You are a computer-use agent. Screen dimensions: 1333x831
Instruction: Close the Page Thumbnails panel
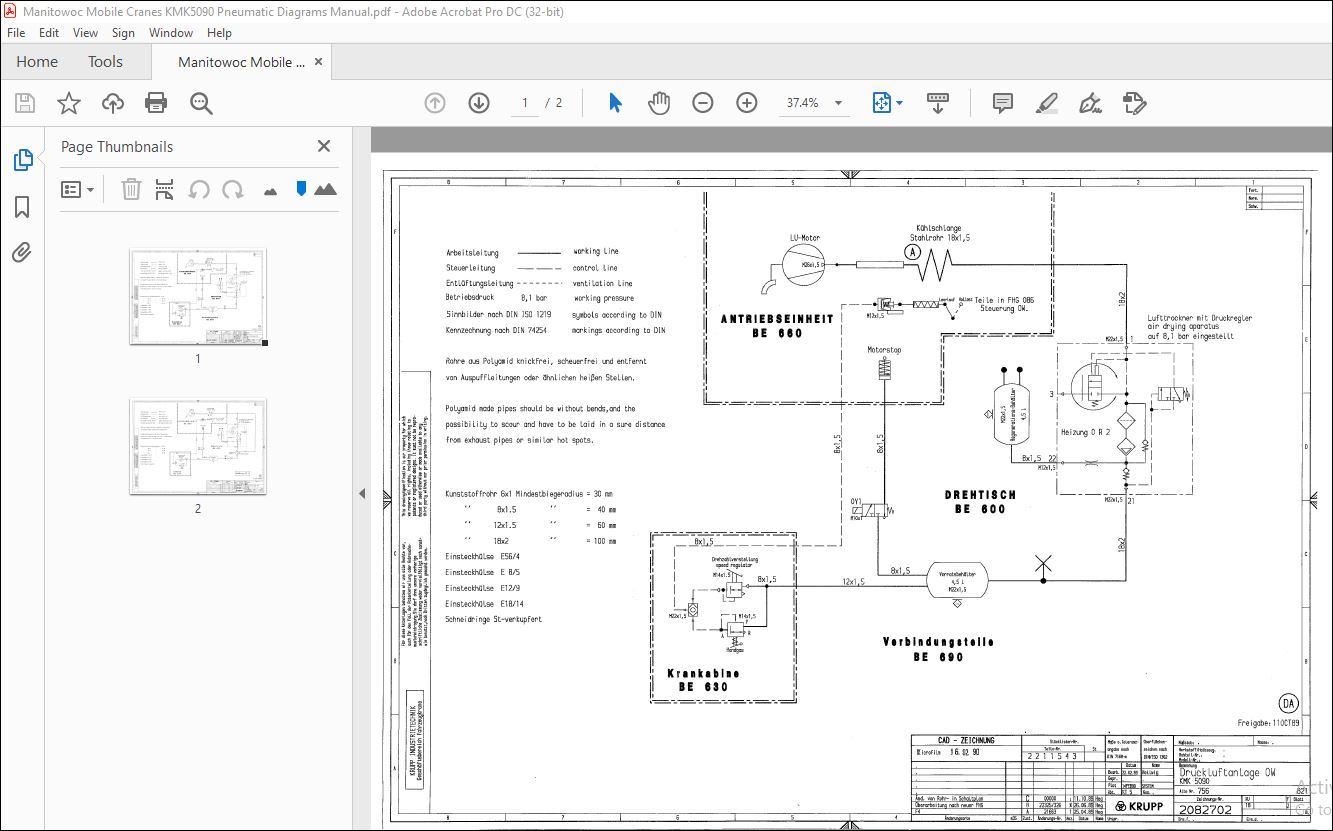tap(324, 146)
